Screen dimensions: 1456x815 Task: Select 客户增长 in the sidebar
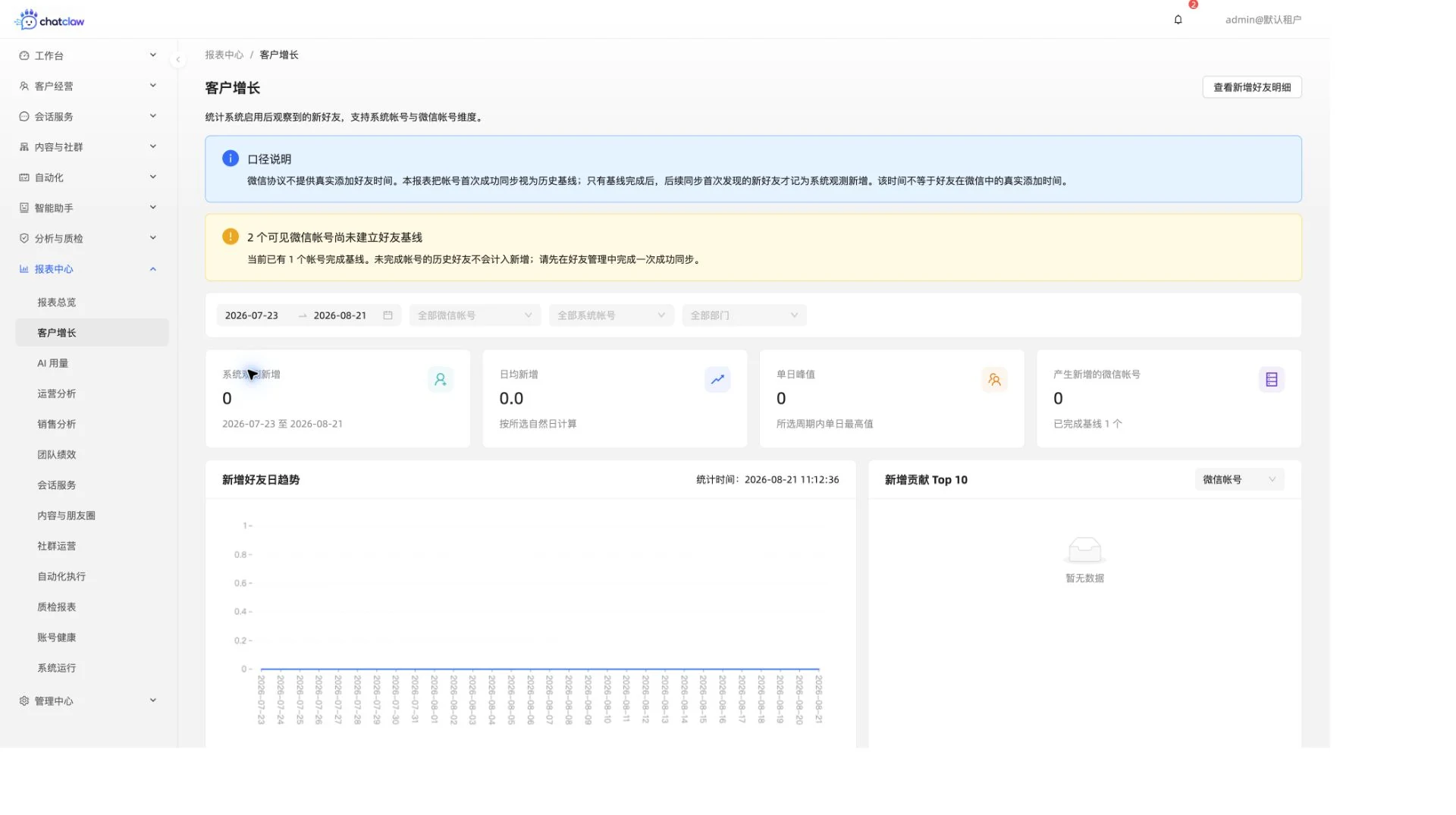pyautogui.click(x=92, y=333)
